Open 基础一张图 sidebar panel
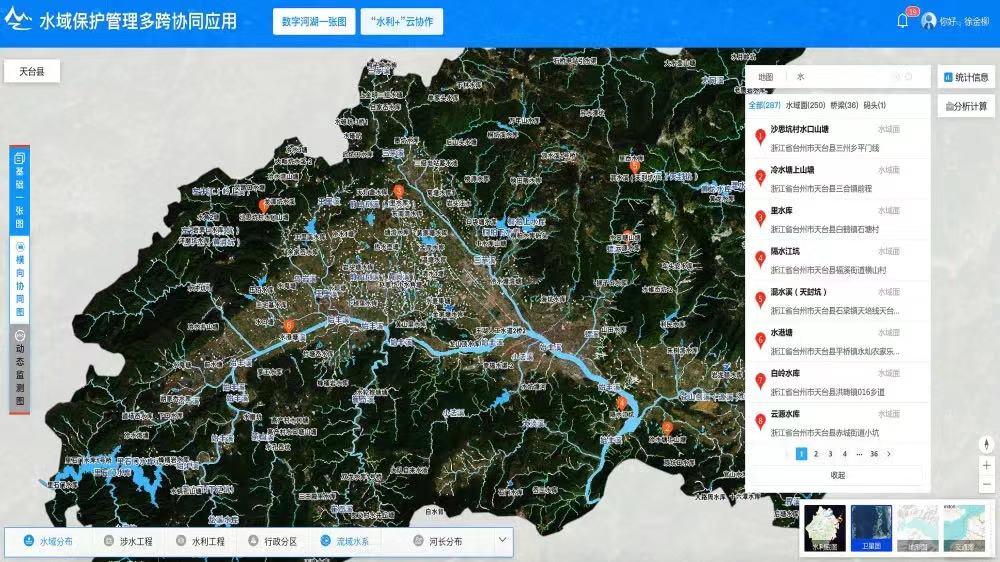This screenshot has height=562, width=1000. click(19, 190)
